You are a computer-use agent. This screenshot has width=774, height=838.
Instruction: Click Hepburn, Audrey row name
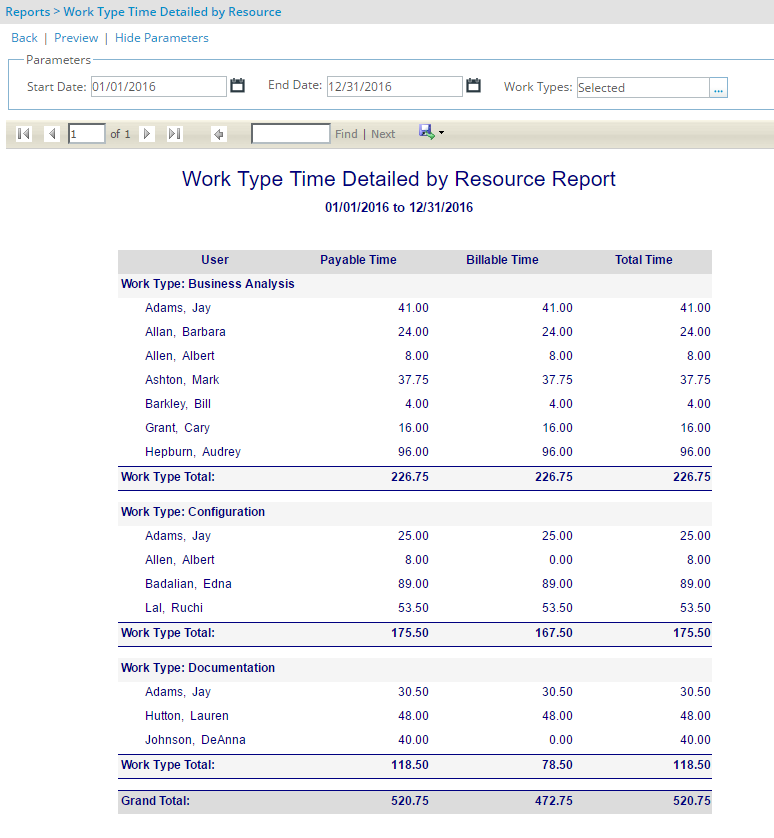193,452
